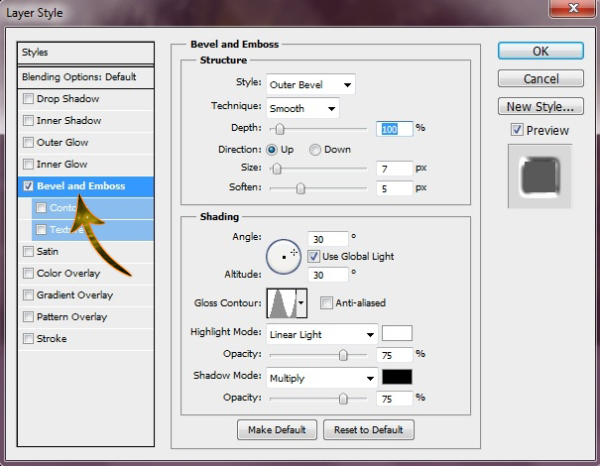Click the Angle light direction dial
600x466 pixels.
click(283, 256)
